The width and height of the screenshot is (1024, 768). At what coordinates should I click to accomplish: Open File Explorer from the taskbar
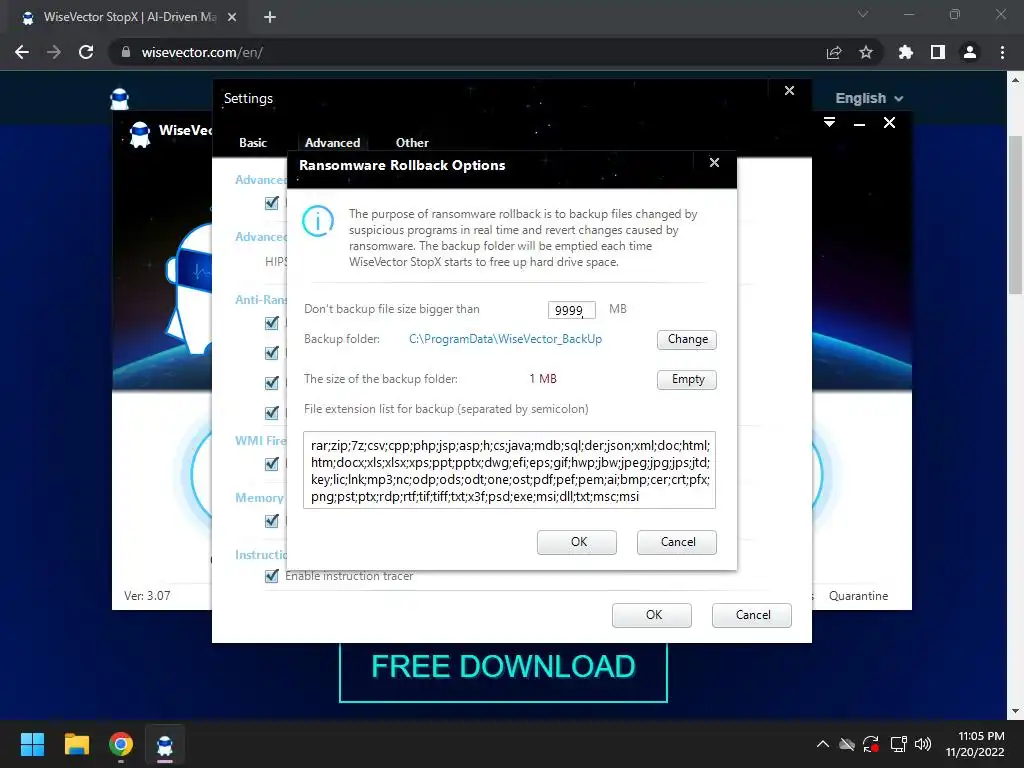coord(76,744)
